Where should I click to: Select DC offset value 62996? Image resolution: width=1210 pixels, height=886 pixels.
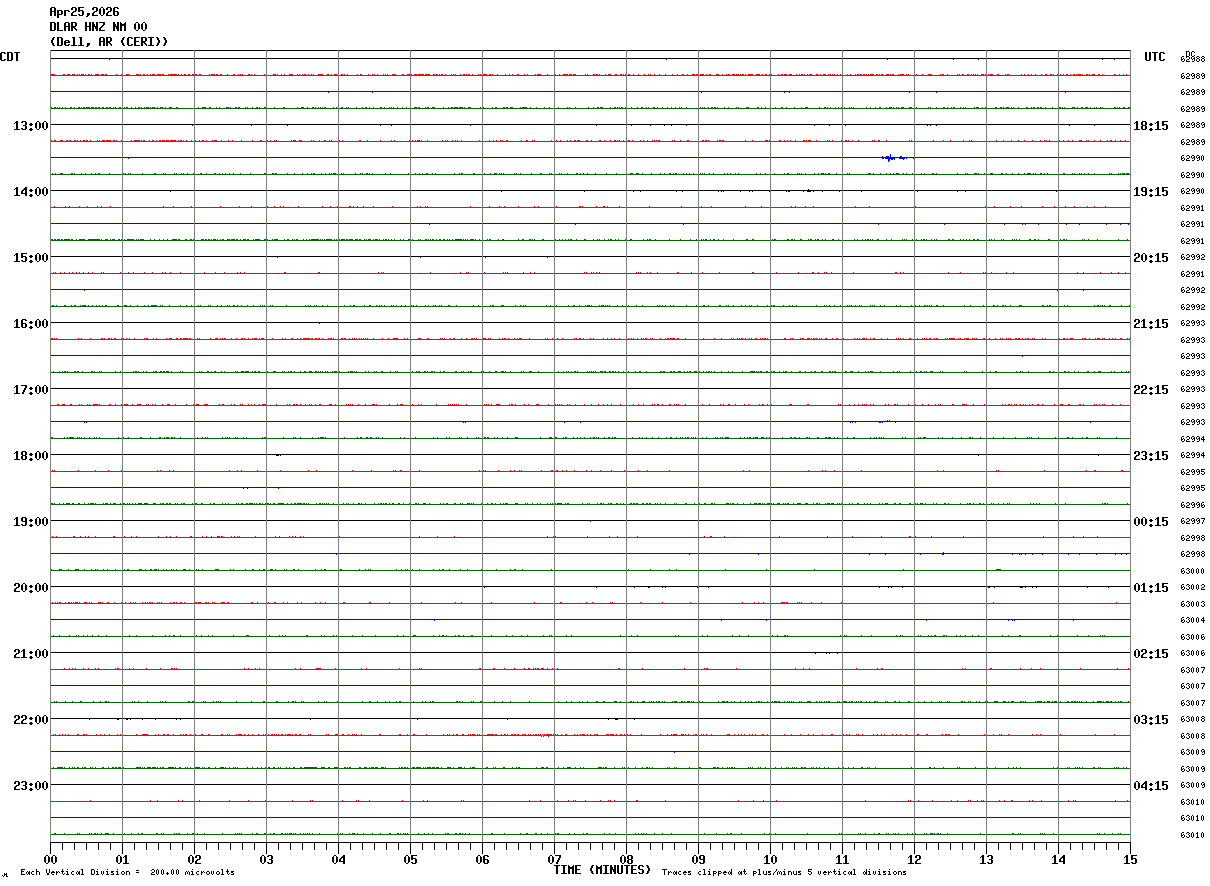point(1193,505)
